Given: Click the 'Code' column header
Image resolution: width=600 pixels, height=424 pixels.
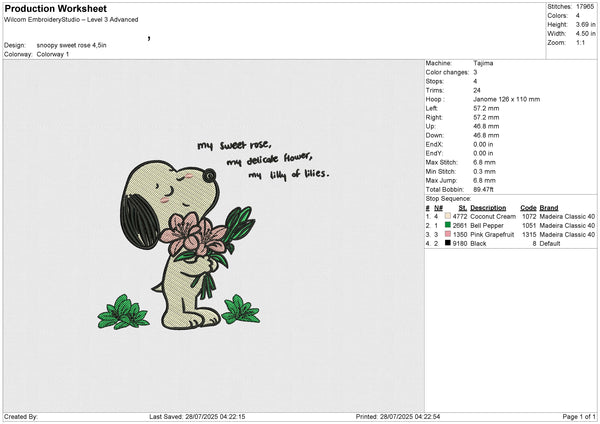Looking at the screenshot, I should pyautogui.click(x=528, y=208).
